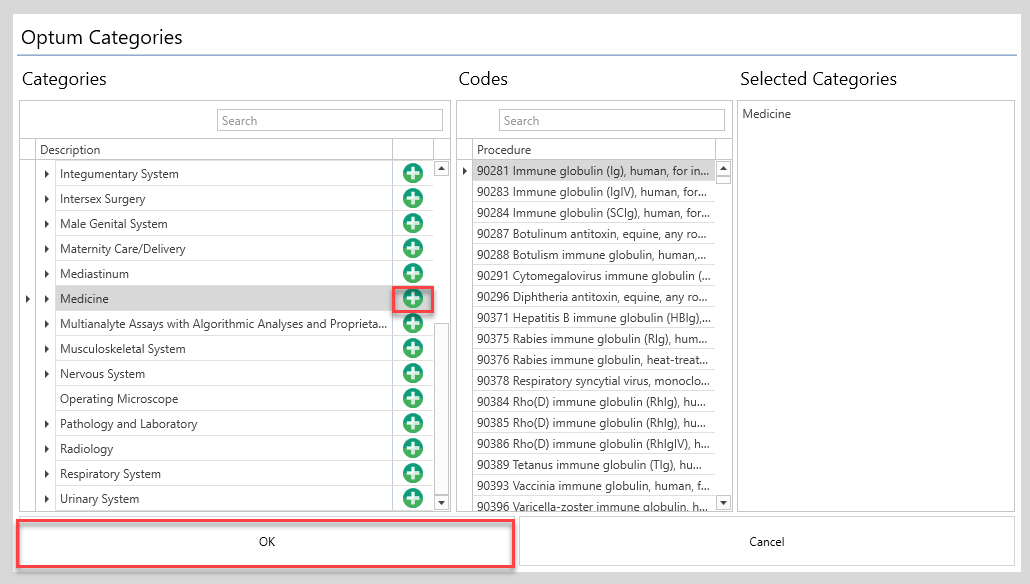The image size is (1030, 584).
Task: Select code 90288 Botulism immune globulin
Action: tap(593, 255)
